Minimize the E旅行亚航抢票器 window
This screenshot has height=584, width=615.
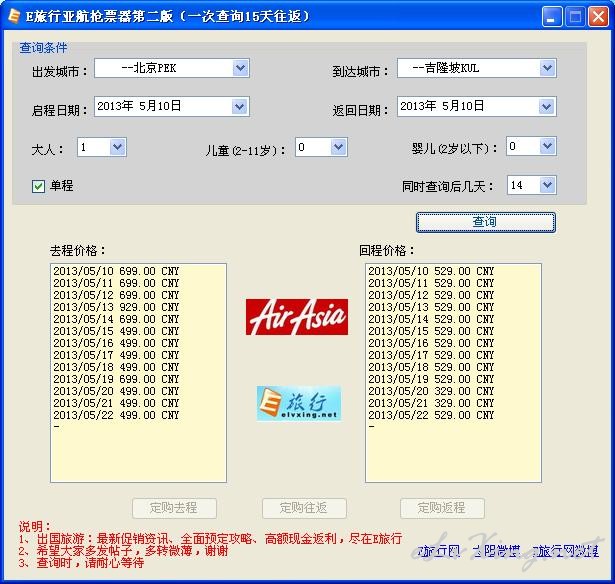point(551,17)
